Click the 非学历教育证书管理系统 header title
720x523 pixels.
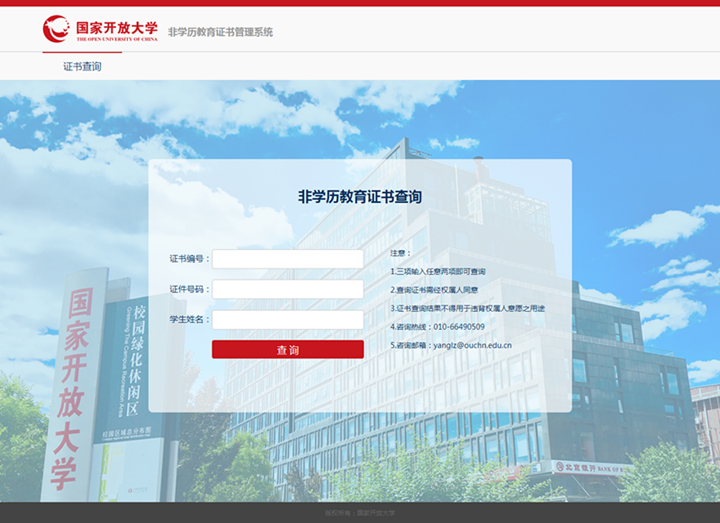pyautogui.click(x=220, y=32)
